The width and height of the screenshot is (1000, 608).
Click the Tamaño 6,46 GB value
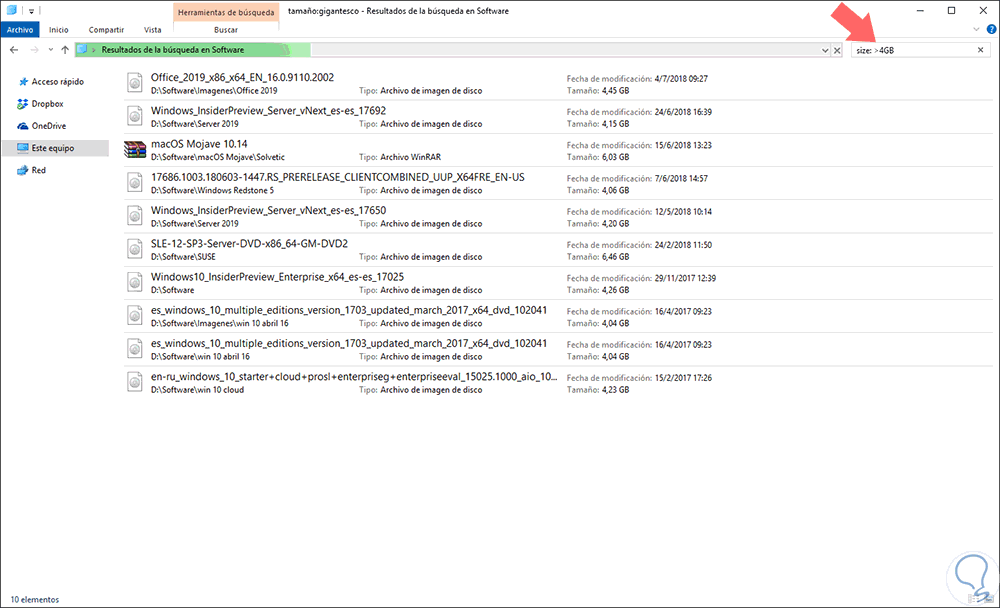[615, 256]
